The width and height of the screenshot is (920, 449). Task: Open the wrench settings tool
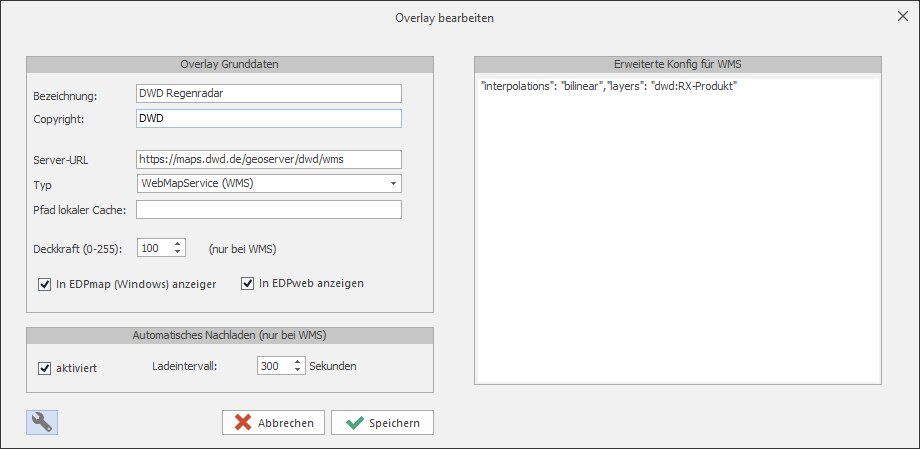[x=42, y=423]
